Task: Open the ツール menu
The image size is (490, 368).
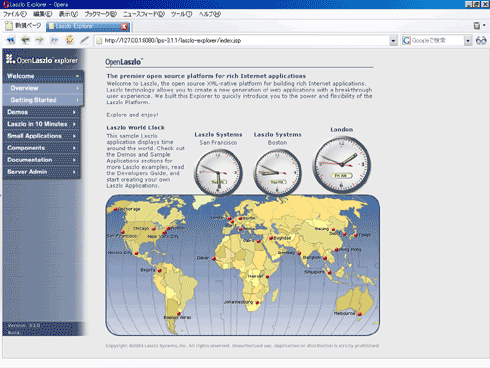Action: click(182, 14)
